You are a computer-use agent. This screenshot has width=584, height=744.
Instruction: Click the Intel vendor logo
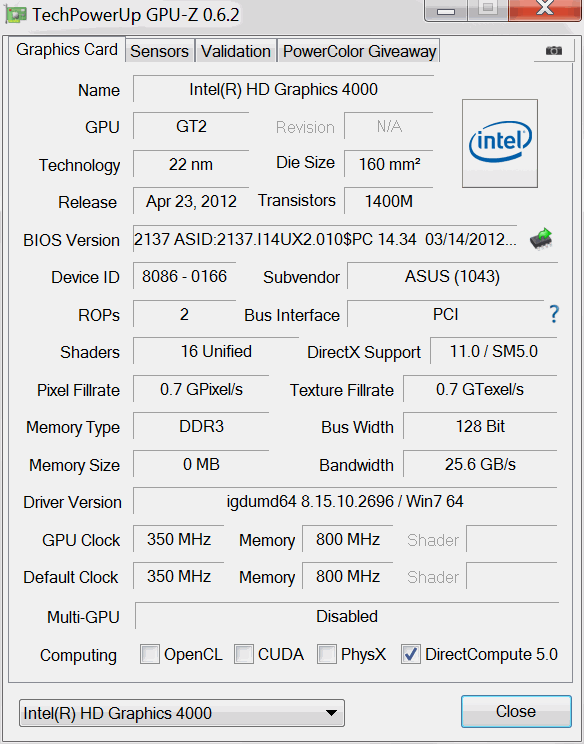pos(500,143)
